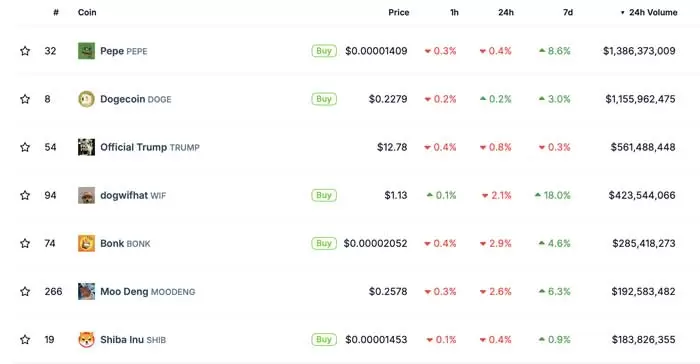Viewport: 700px width, 364px height.
Task: Click the Dogecoin logo icon
Action: pos(86,99)
